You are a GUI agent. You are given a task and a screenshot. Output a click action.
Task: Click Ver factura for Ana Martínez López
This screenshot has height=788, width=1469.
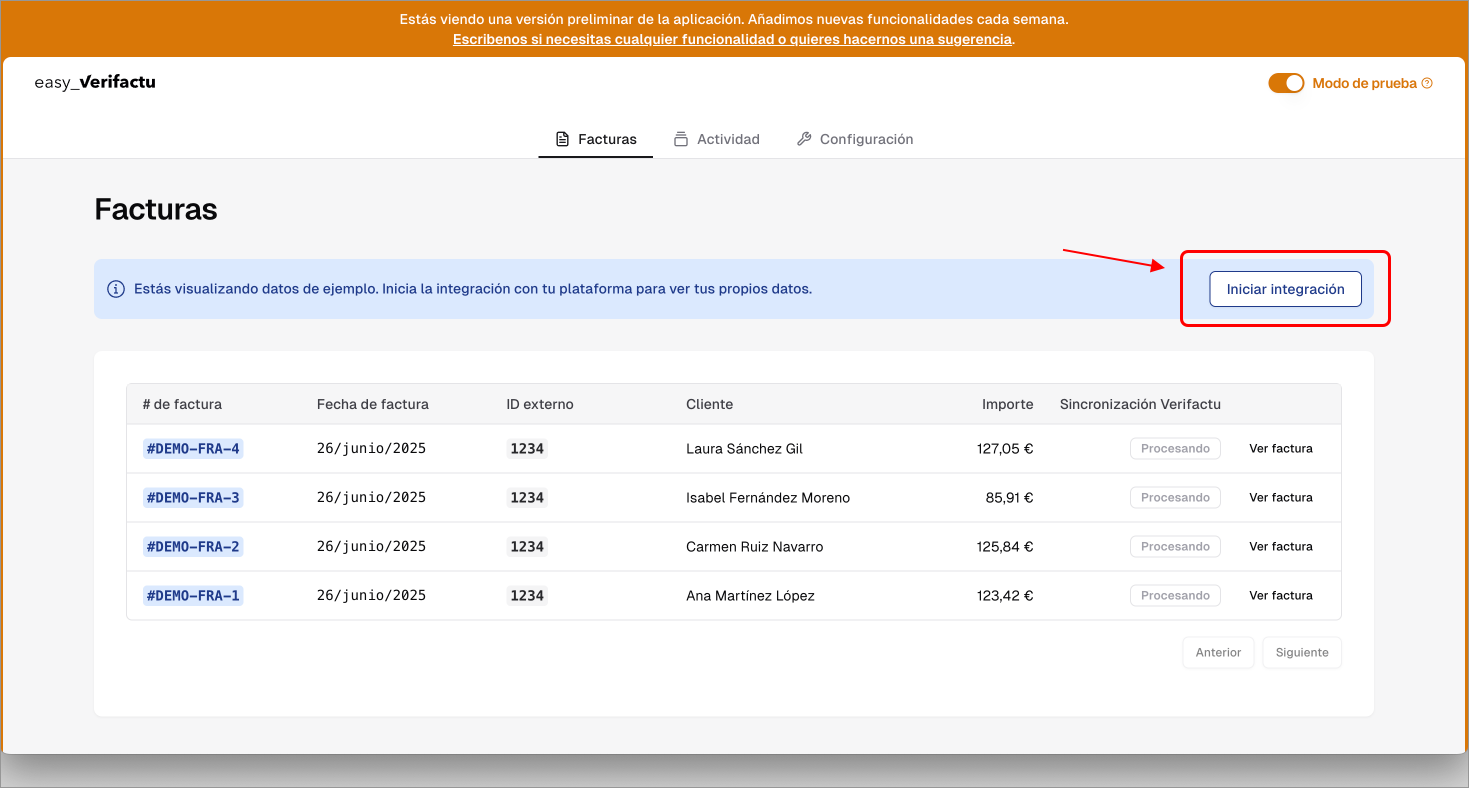(x=1281, y=595)
